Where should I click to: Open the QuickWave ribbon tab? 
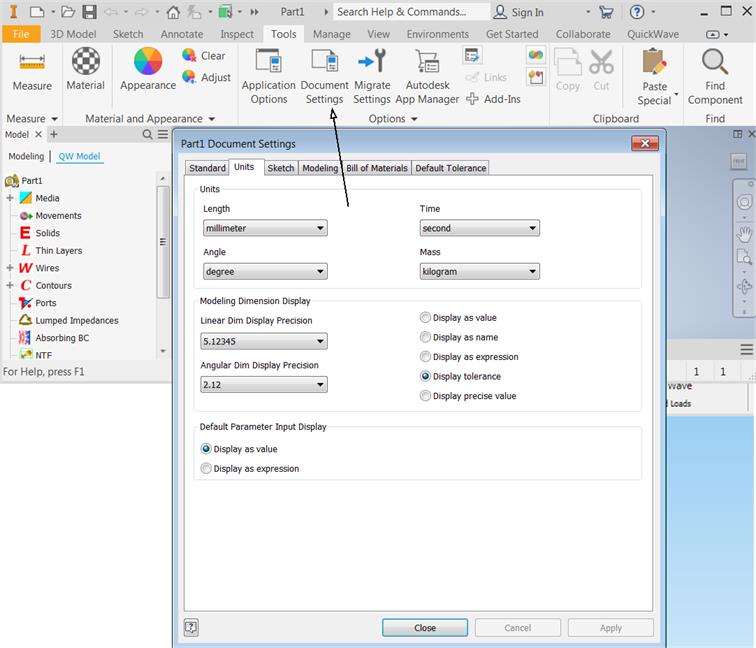[653, 34]
